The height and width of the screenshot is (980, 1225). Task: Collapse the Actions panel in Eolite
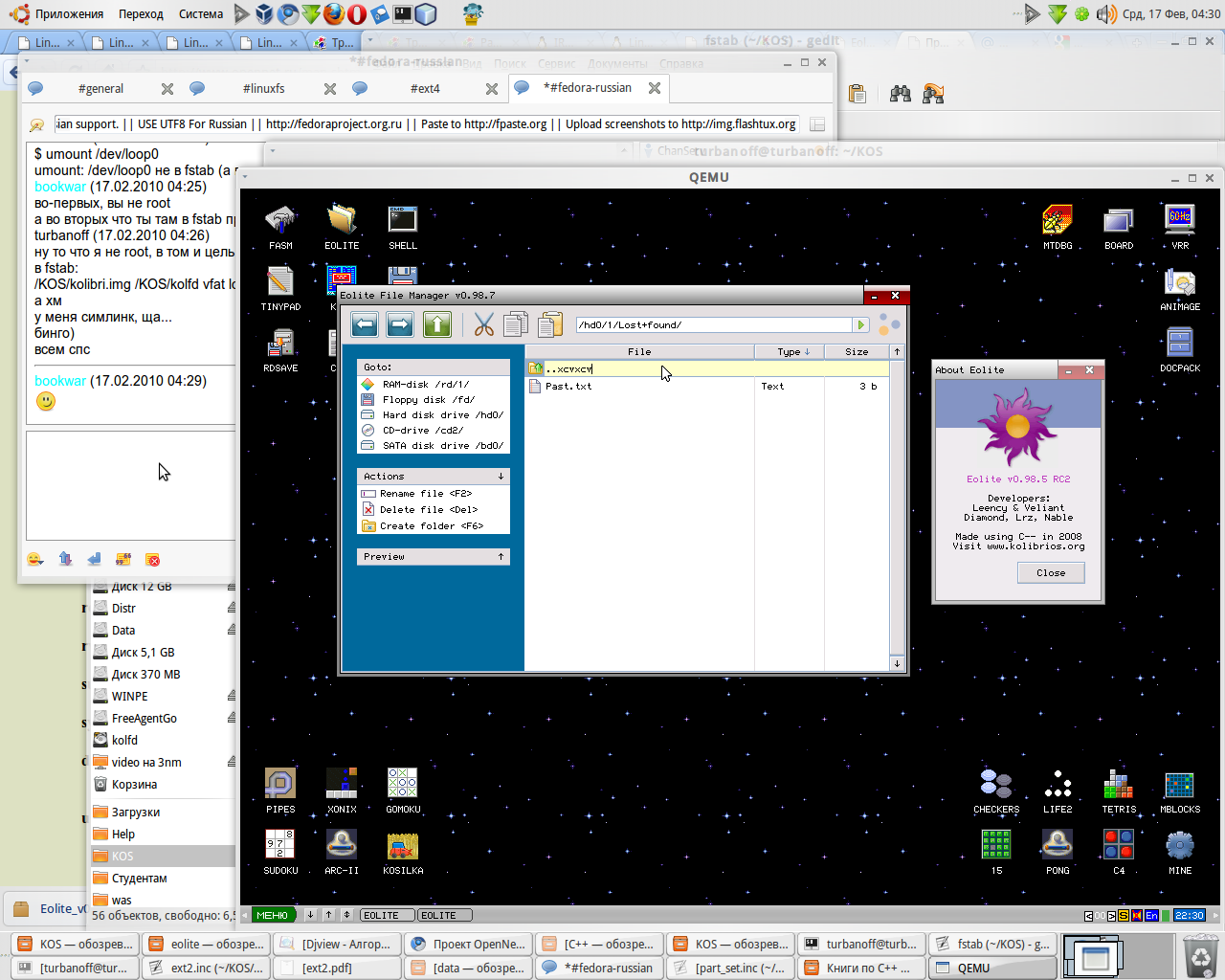point(501,477)
